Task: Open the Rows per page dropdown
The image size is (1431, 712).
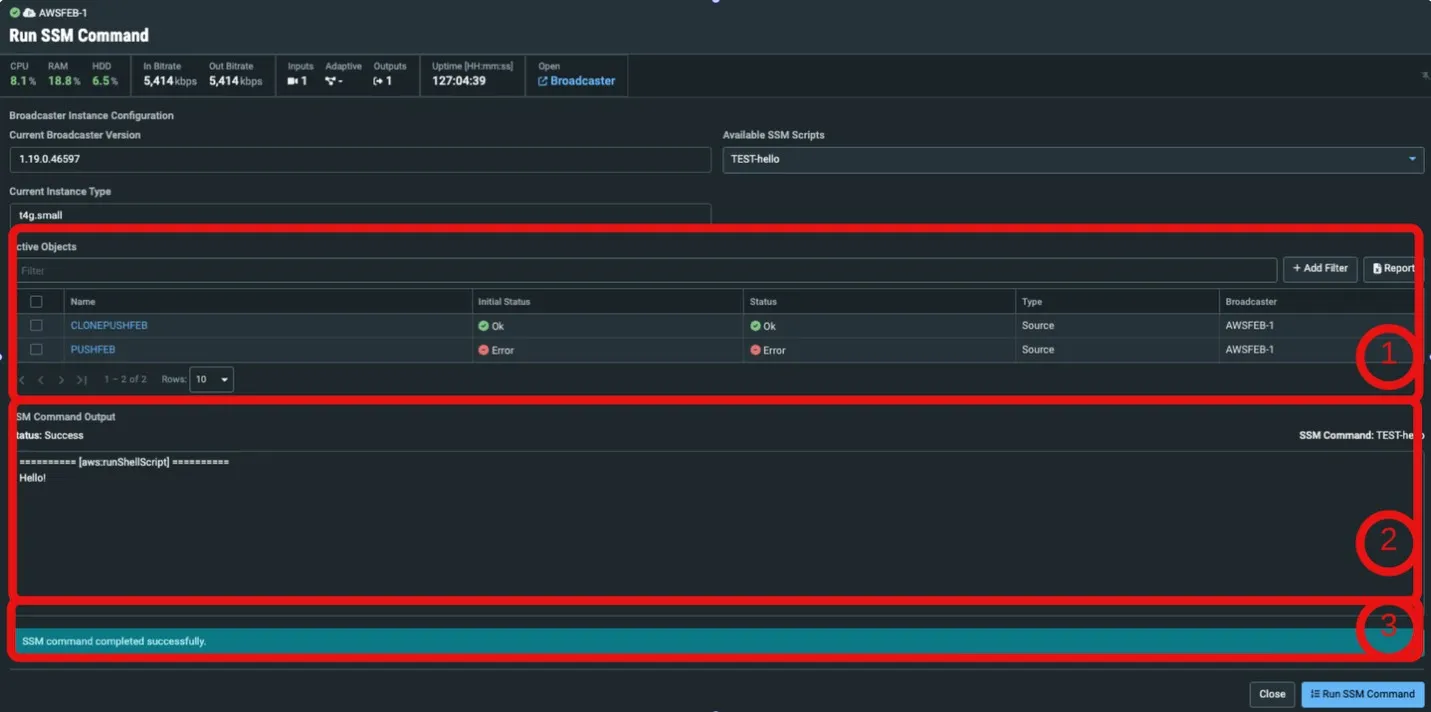Action: (211, 380)
